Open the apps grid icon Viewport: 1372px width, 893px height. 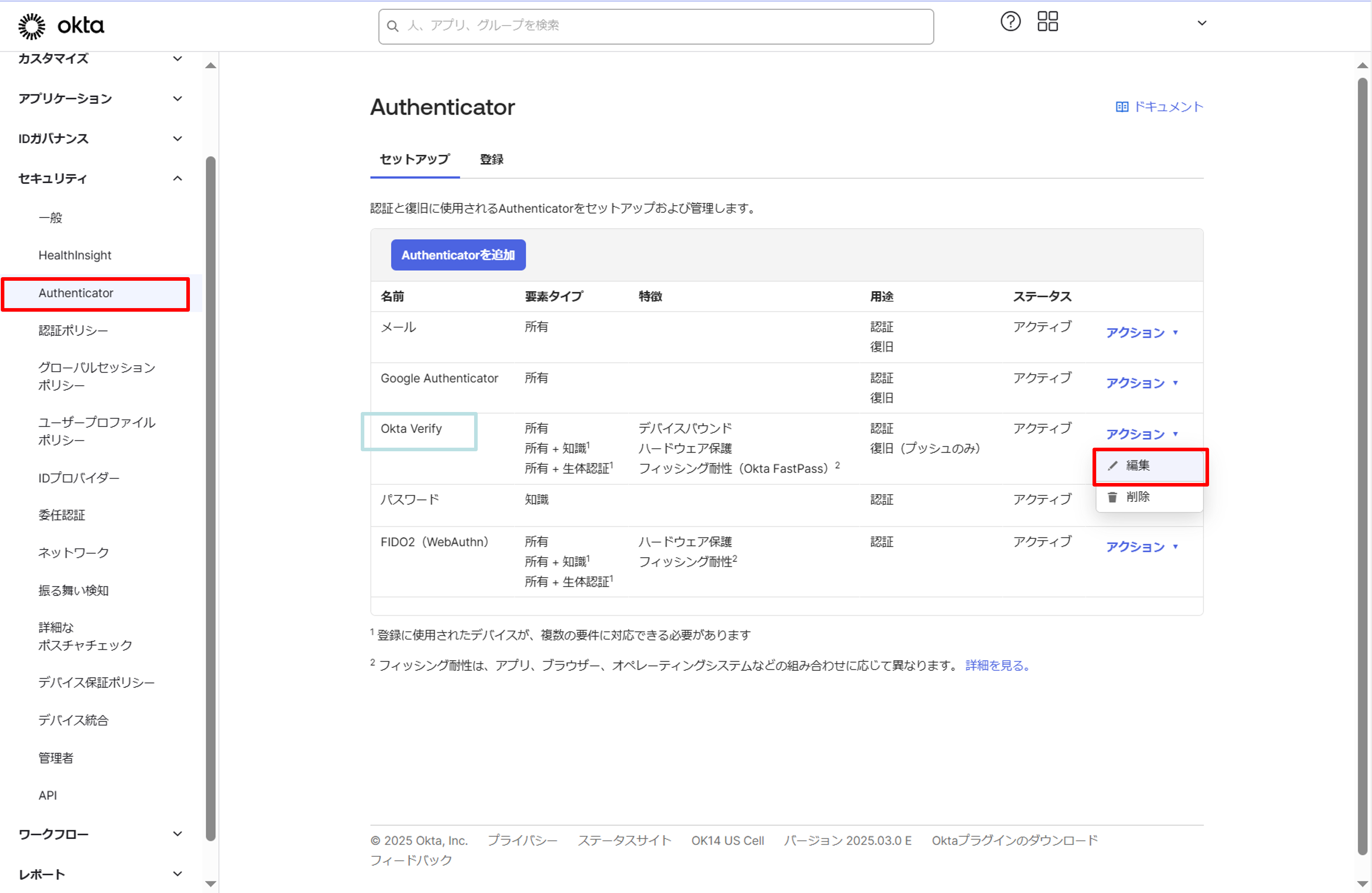1047,22
